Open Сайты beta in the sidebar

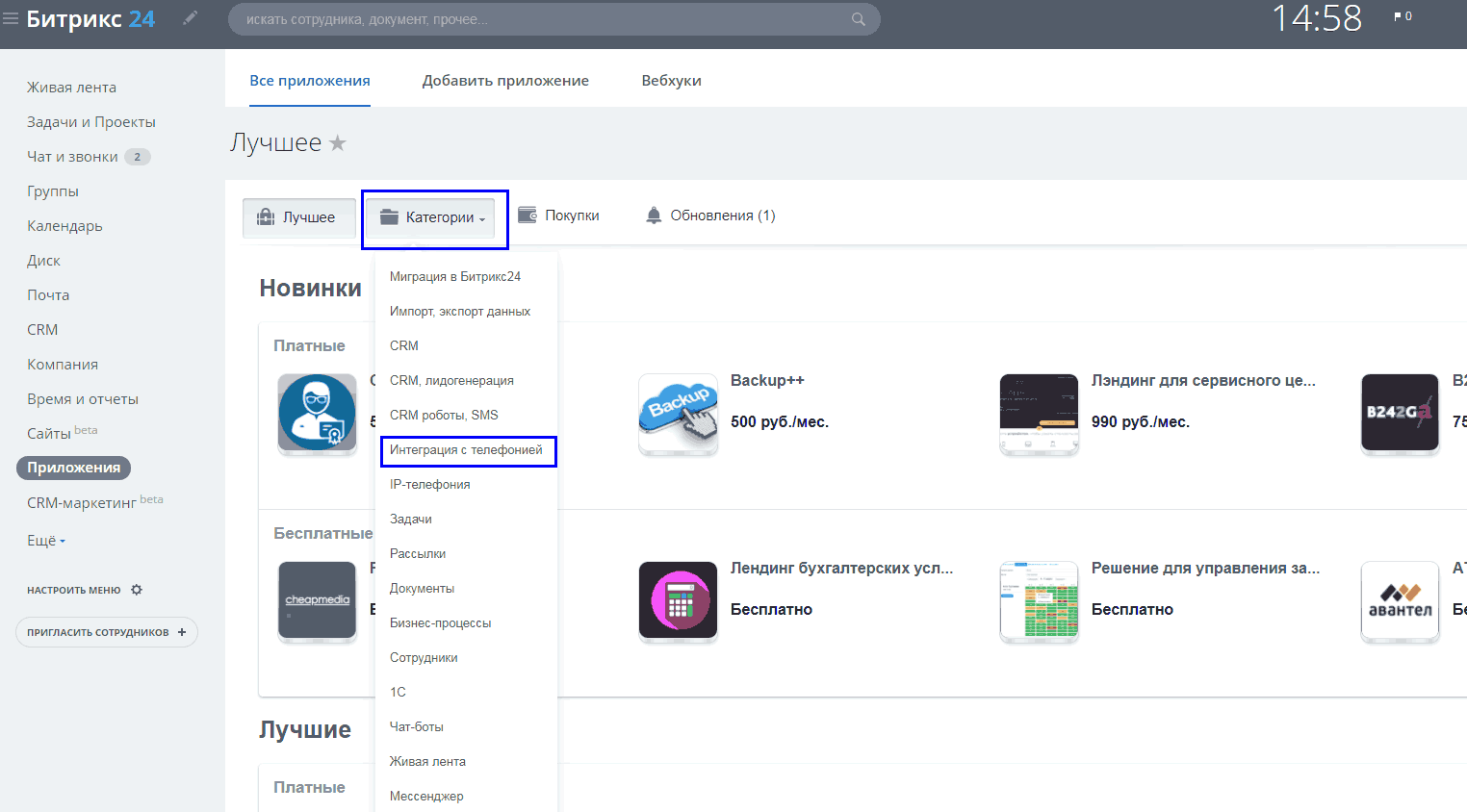pyautogui.click(x=62, y=433)
